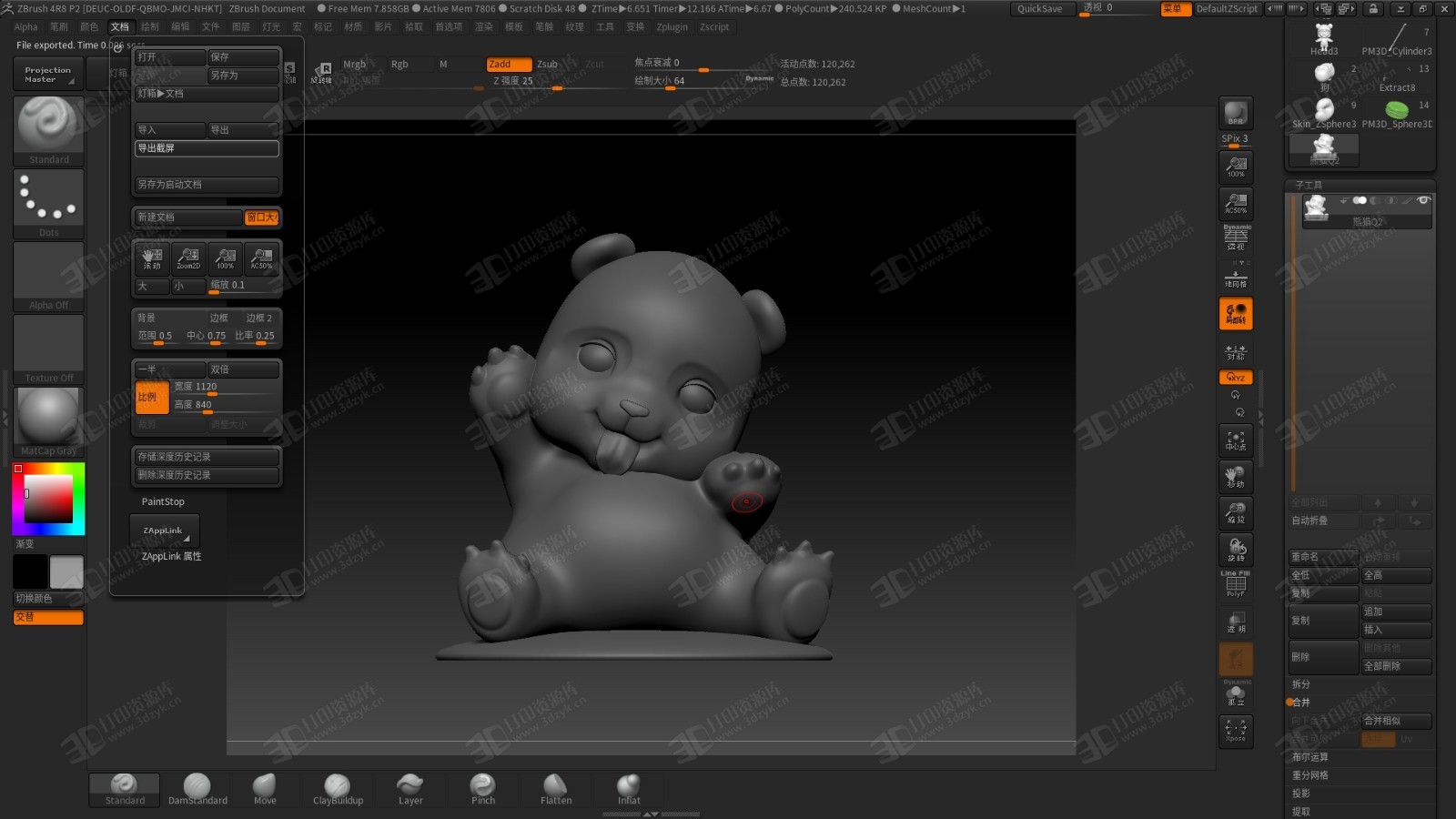1456x819 pixels.
Task: Open the Alpha menu
Action: 26,27
